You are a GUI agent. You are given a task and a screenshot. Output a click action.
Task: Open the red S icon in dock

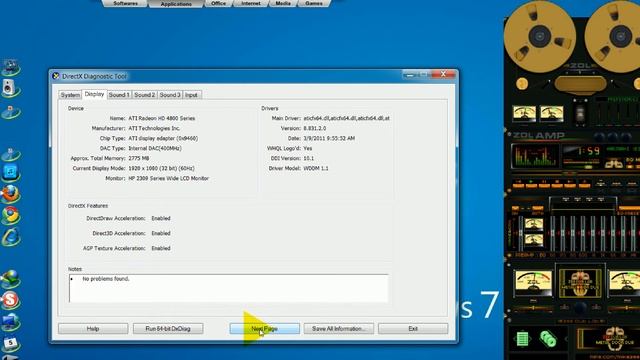10,300
